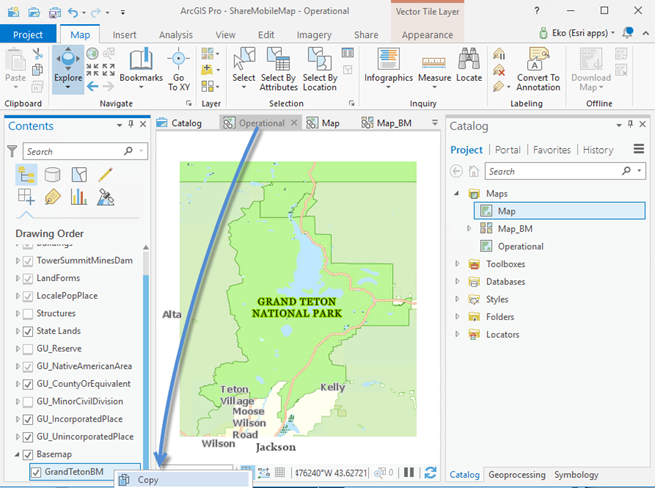Select List By Editing pencil icon
Image resolution: width=655 pixels, height=488 pixels.
(x=105, y=175)
